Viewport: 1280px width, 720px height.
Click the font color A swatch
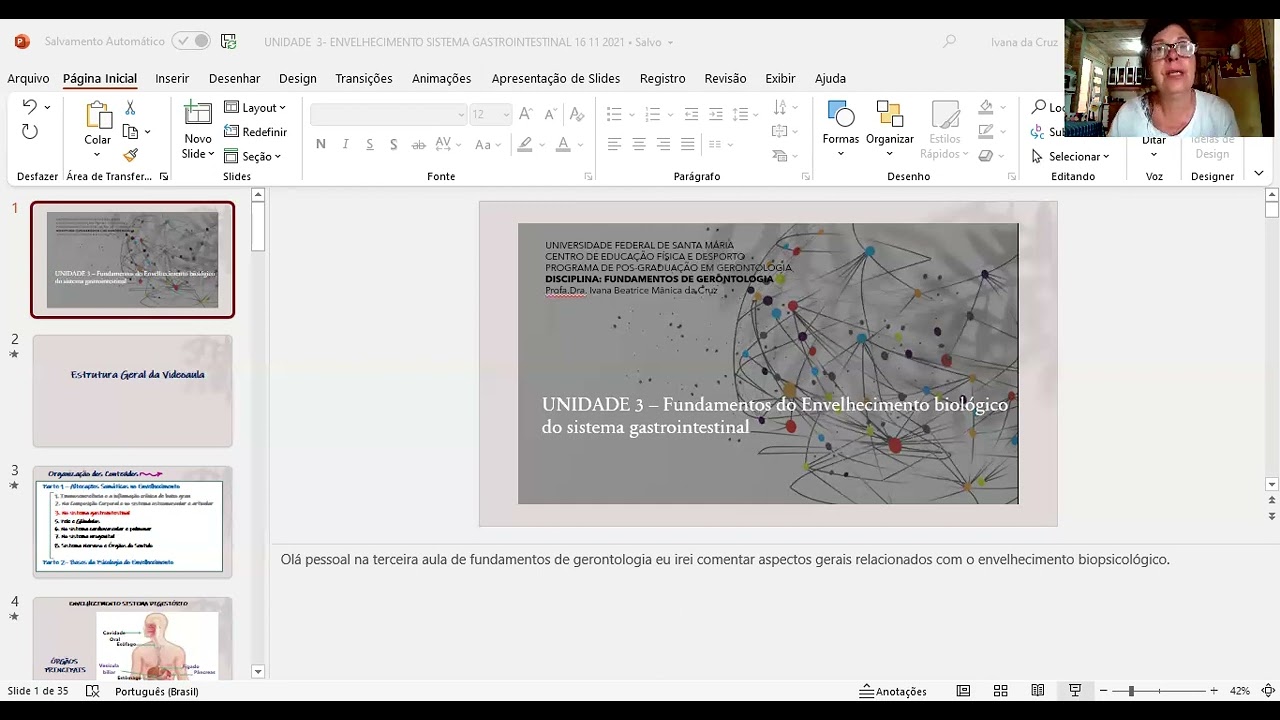tap(563, 144)
